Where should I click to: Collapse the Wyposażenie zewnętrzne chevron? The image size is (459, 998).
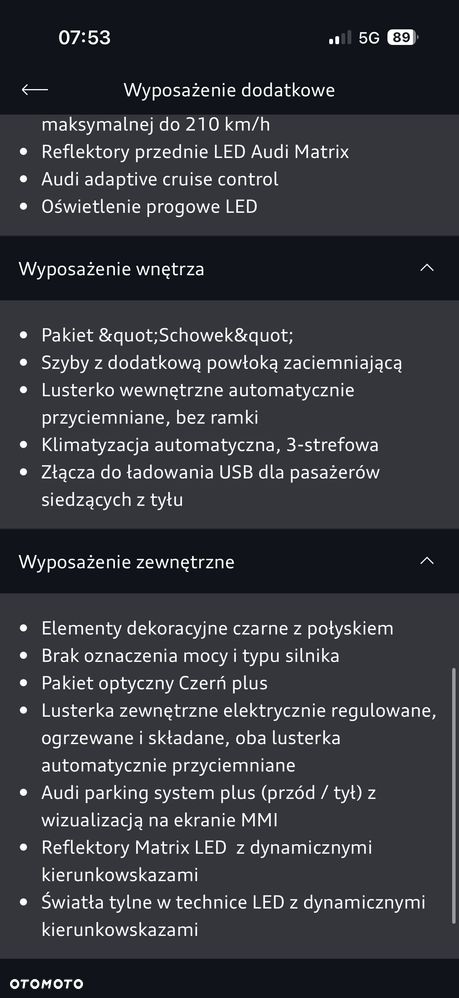427,561
